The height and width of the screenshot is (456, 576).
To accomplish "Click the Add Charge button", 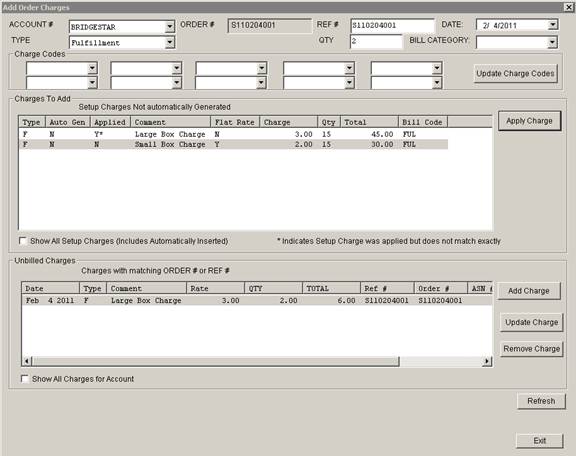I will click(x=529, y=291).
